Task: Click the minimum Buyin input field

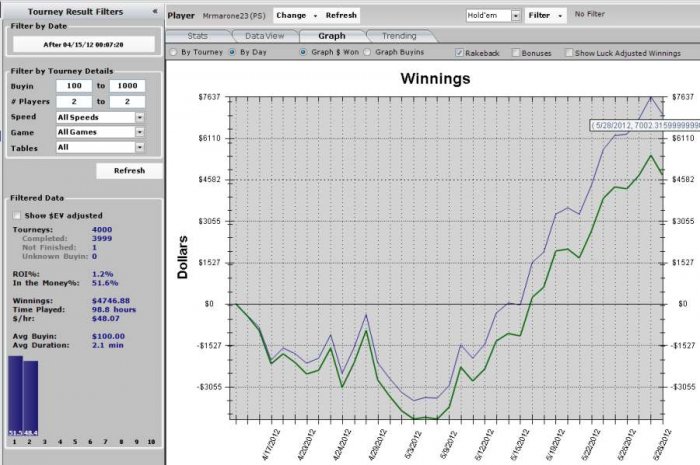Action: tap(73, 87)
